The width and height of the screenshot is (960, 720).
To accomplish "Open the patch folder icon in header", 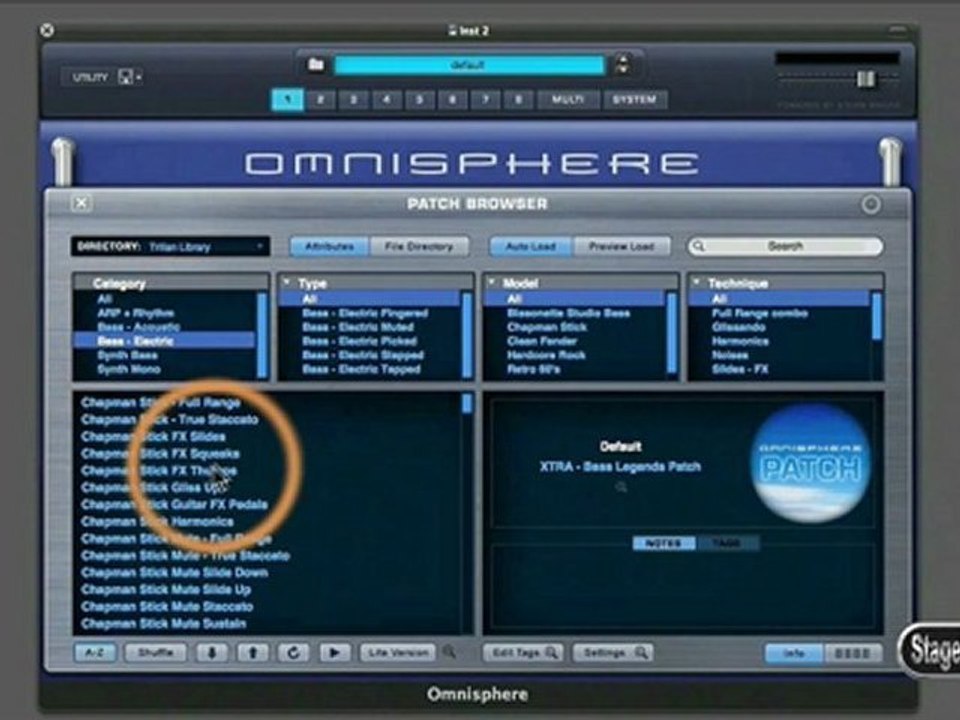I will (316, 64).
